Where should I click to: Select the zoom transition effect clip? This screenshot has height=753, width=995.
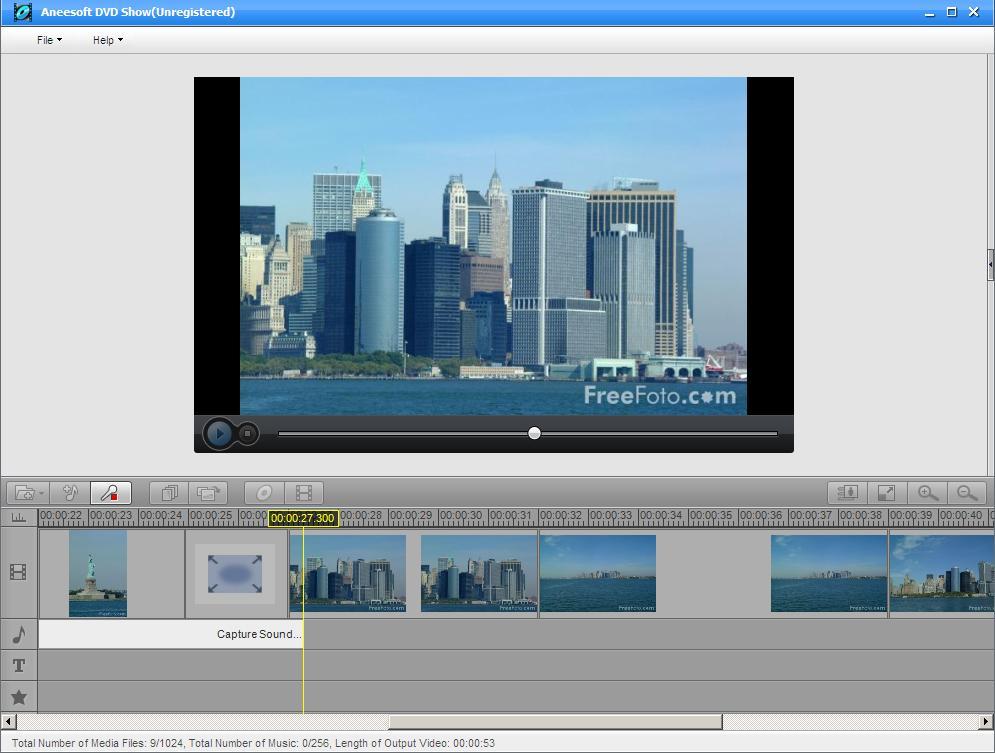(x=235, y=573)
